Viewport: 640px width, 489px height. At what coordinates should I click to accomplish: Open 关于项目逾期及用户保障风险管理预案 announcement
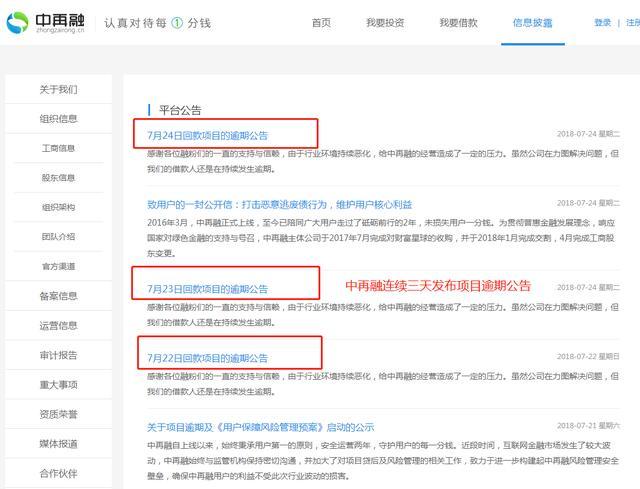(x=260, y=427)
